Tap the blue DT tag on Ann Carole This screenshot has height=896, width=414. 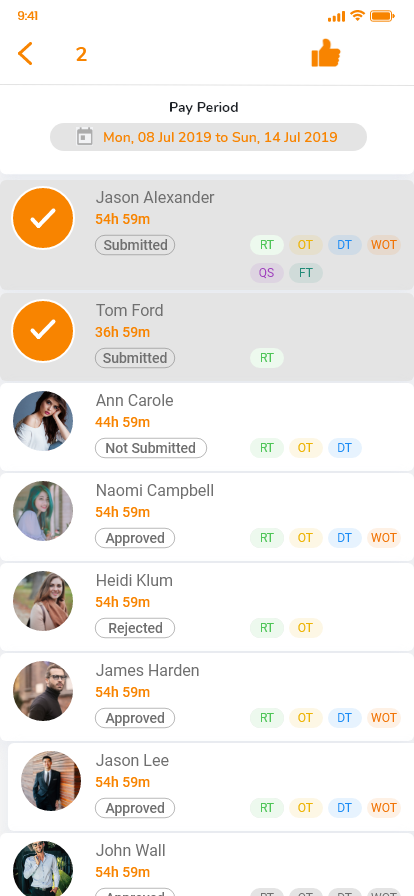[344, 448]
